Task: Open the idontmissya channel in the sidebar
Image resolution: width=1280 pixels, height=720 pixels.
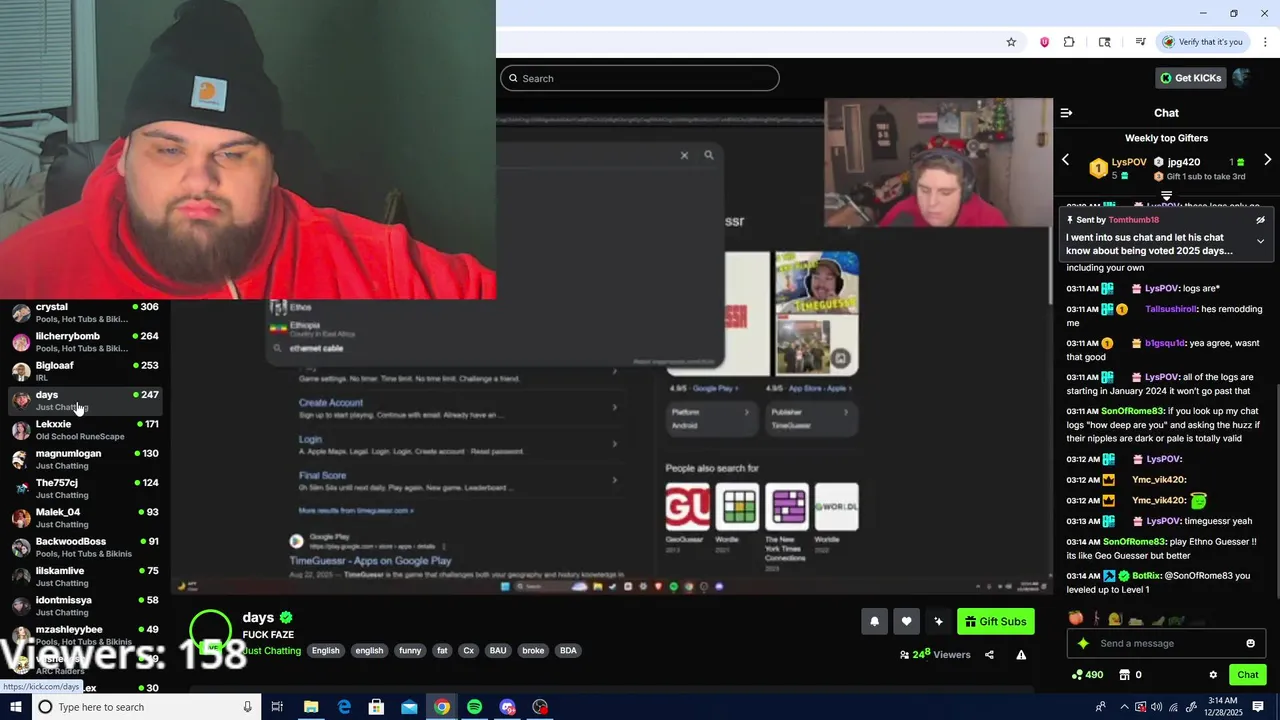Action: [x=84, y=605]
